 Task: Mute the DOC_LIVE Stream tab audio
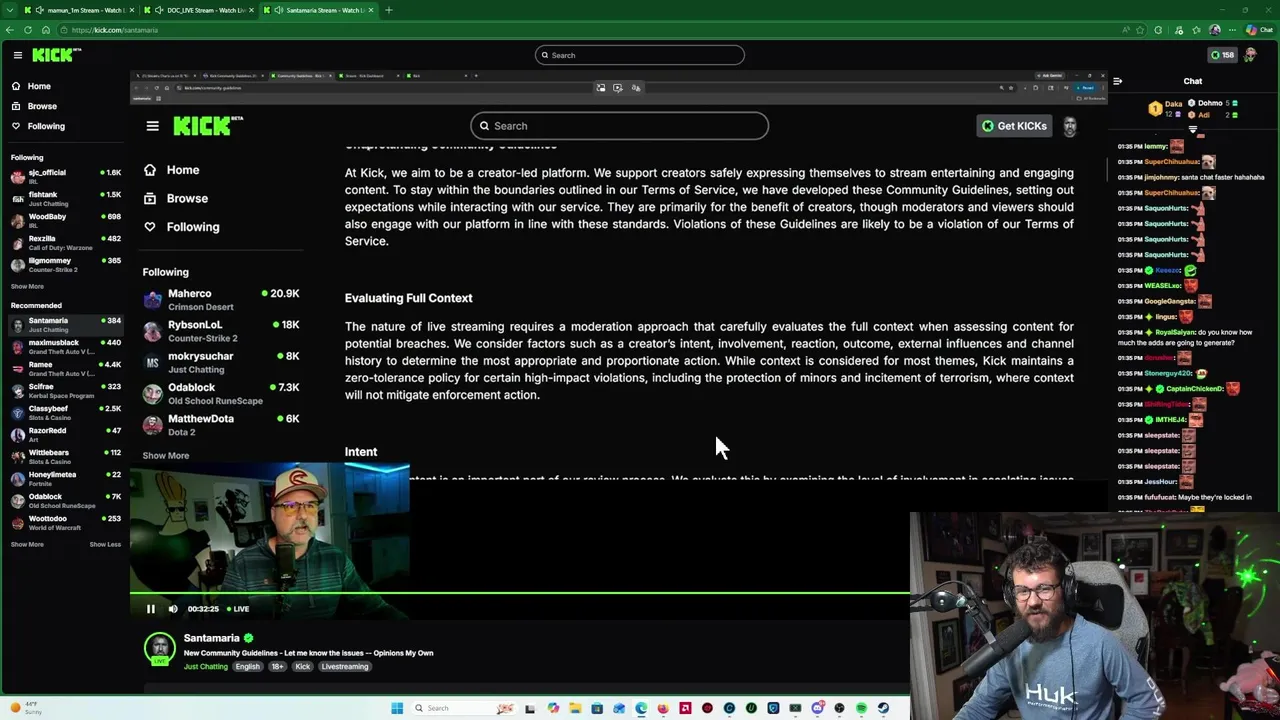(160, 10)
